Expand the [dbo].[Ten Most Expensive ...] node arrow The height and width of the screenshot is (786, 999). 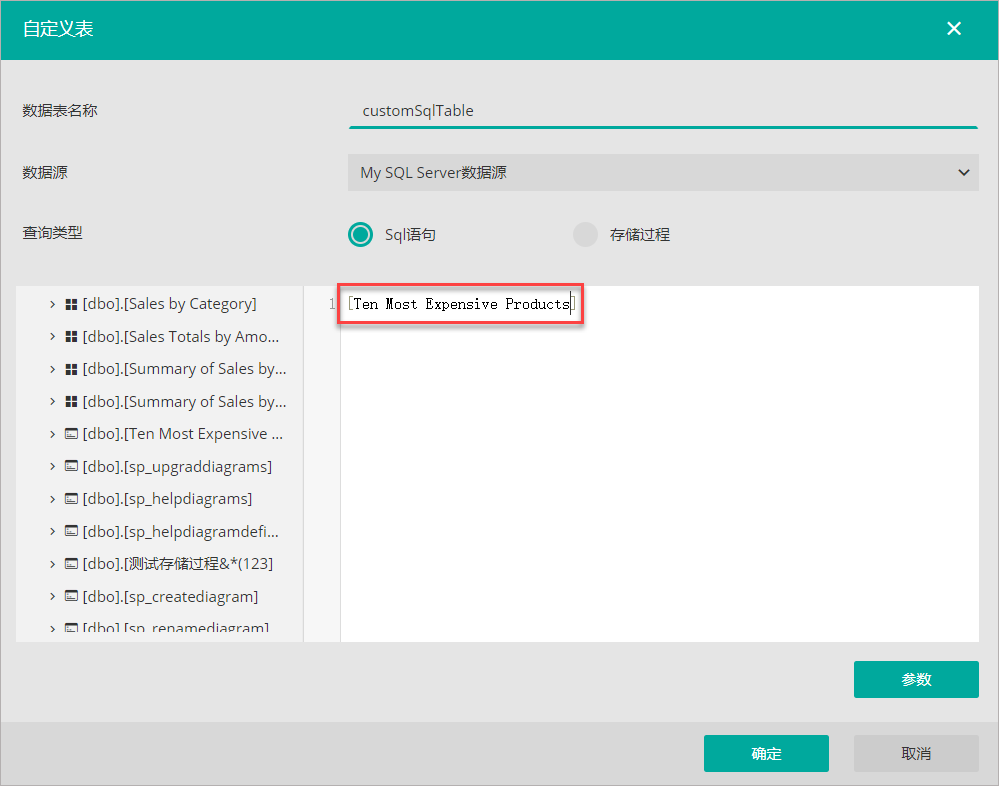(x=52, y=434)
